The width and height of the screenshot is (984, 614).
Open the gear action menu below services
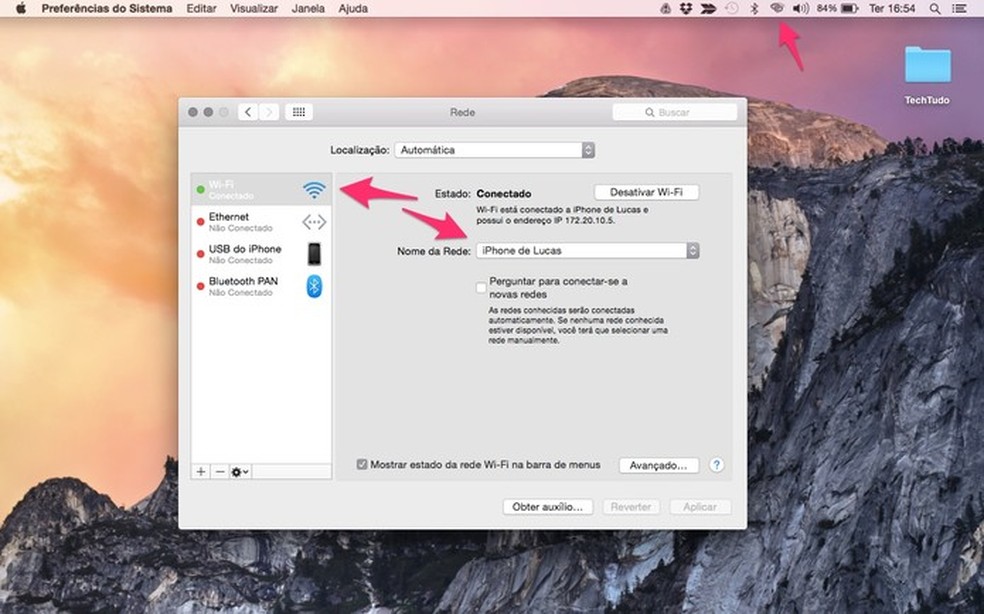[x=240, y=471]
